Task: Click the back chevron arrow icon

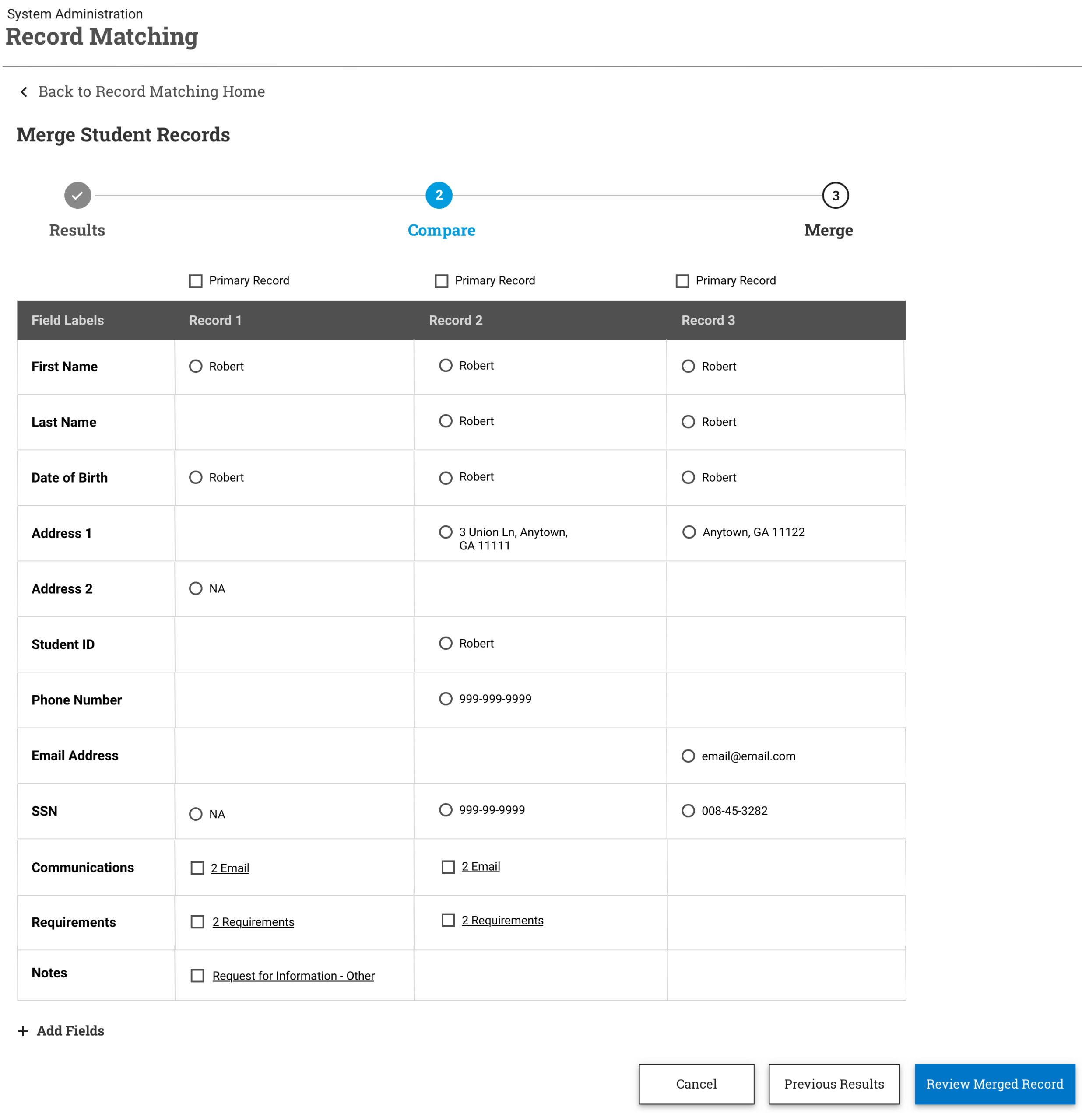Action: 24,92
